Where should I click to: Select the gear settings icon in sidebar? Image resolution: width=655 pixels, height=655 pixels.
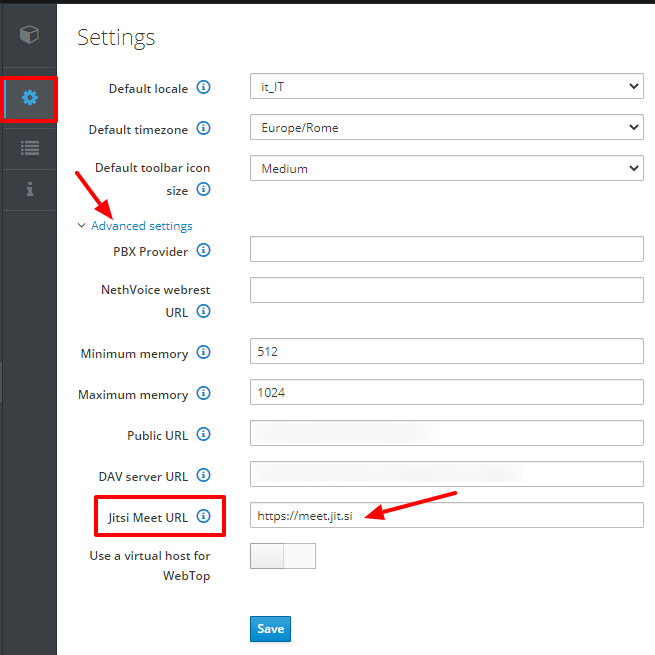(30, 98)
